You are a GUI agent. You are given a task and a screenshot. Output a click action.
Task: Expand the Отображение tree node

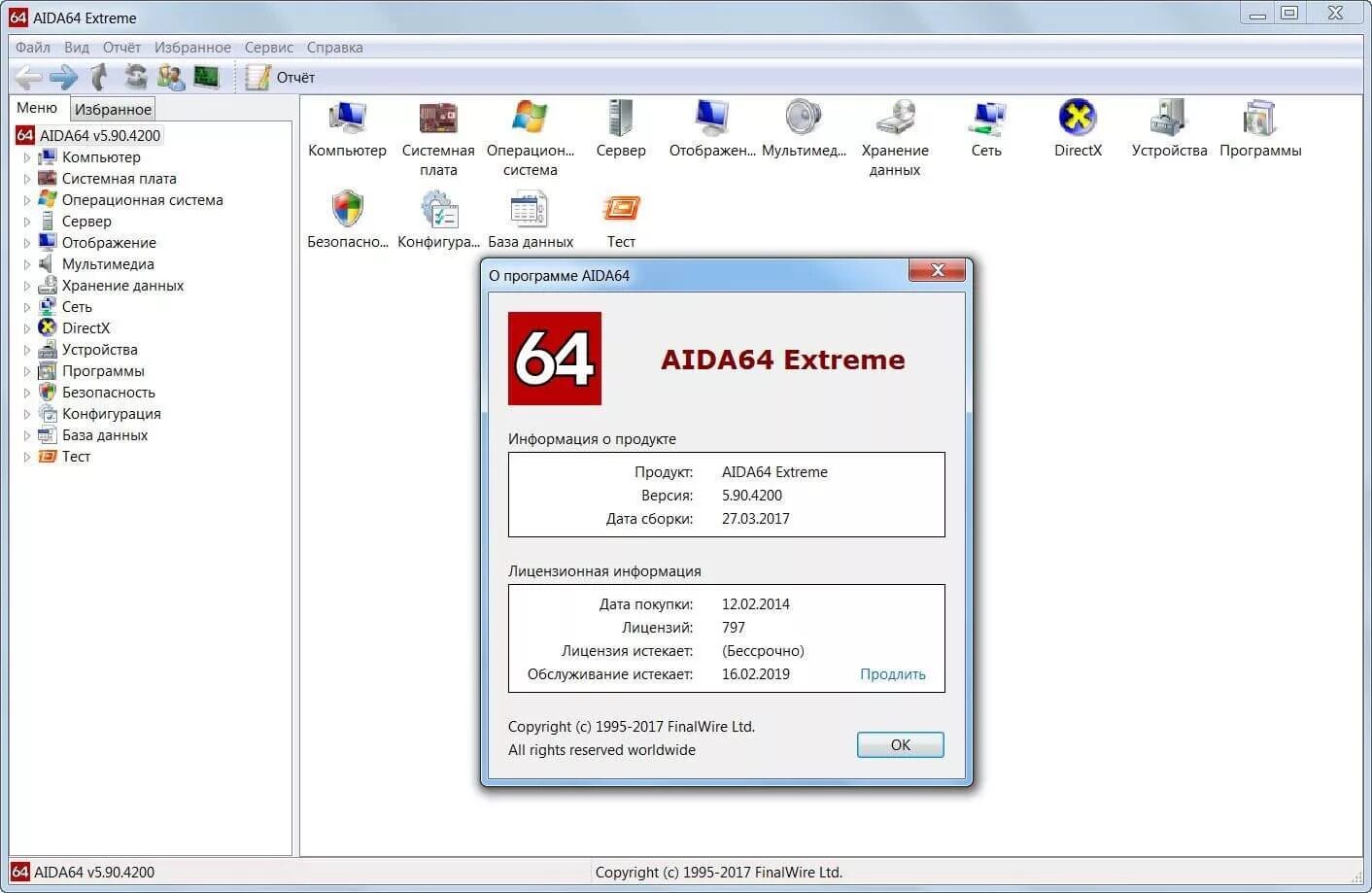click(x=27, y=243)
